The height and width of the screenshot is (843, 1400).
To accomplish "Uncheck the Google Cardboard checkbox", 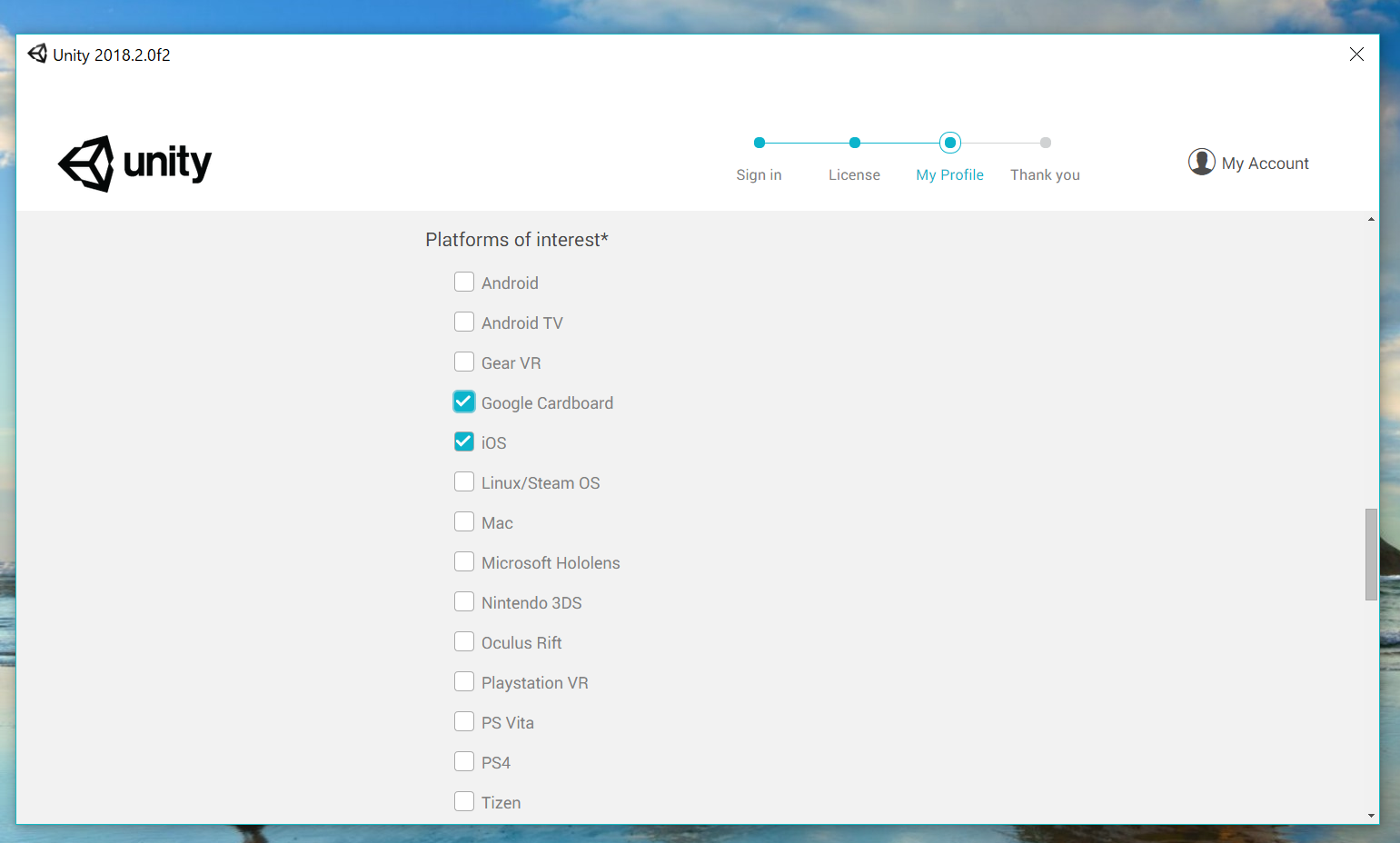I will [x=464, y=402].
